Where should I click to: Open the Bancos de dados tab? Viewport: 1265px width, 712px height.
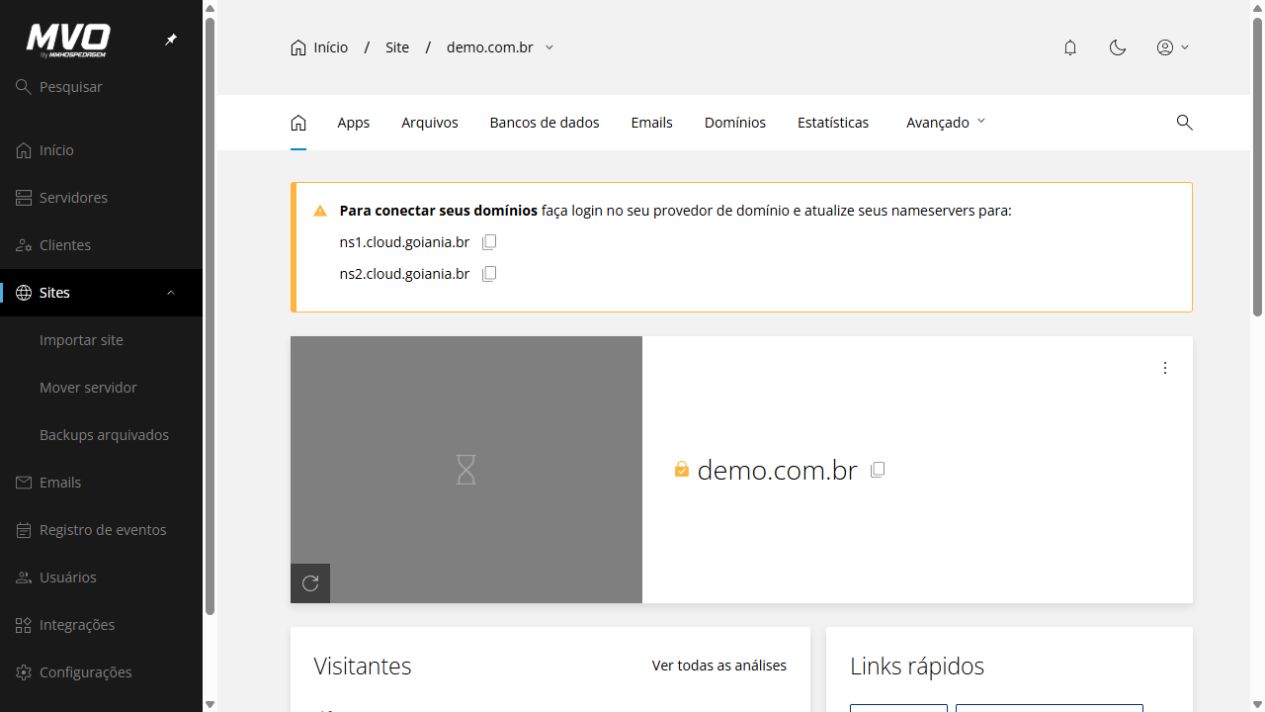click(544, 122)
